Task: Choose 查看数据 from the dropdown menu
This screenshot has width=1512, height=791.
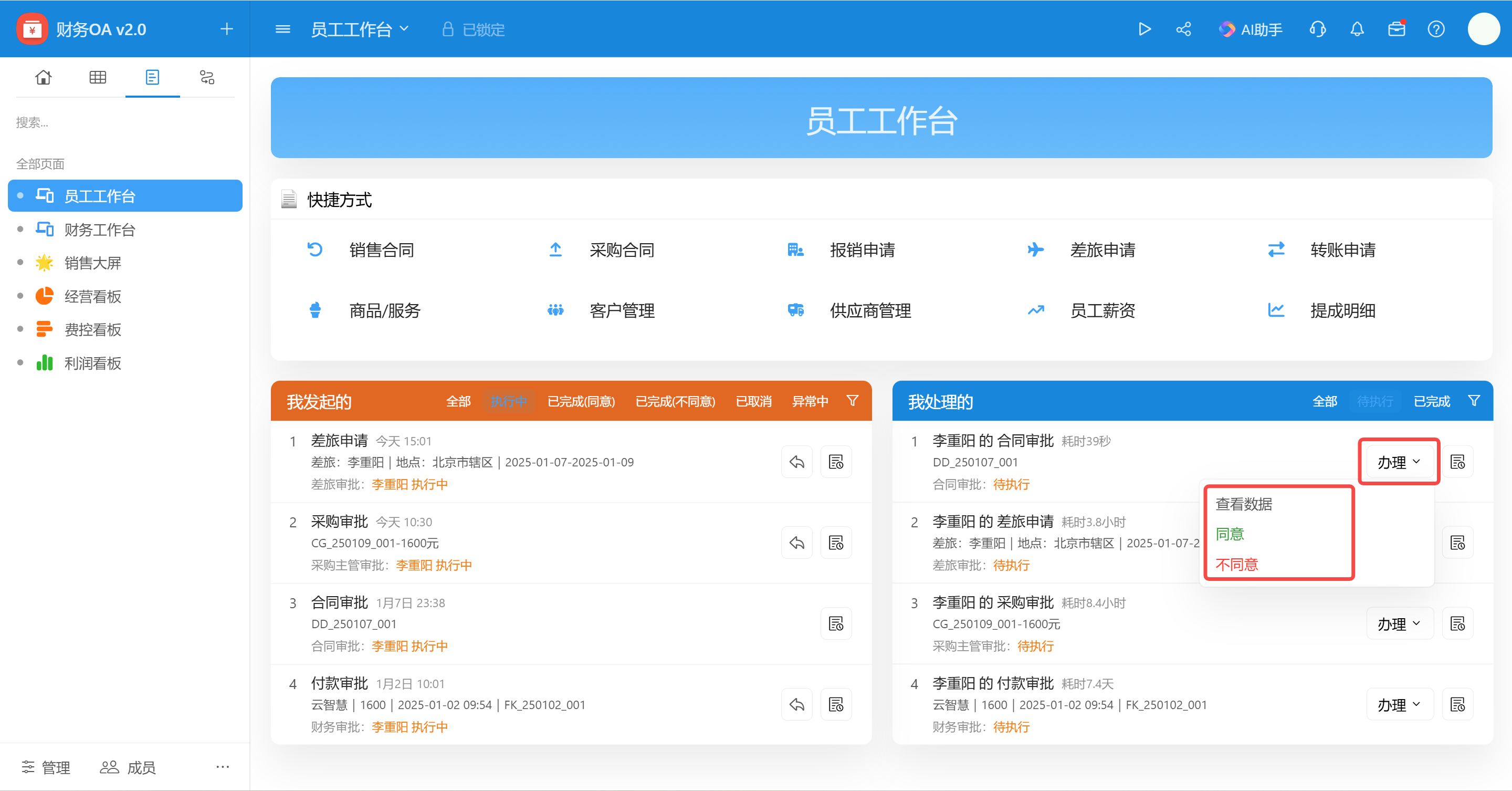Action: point(1244,504)
